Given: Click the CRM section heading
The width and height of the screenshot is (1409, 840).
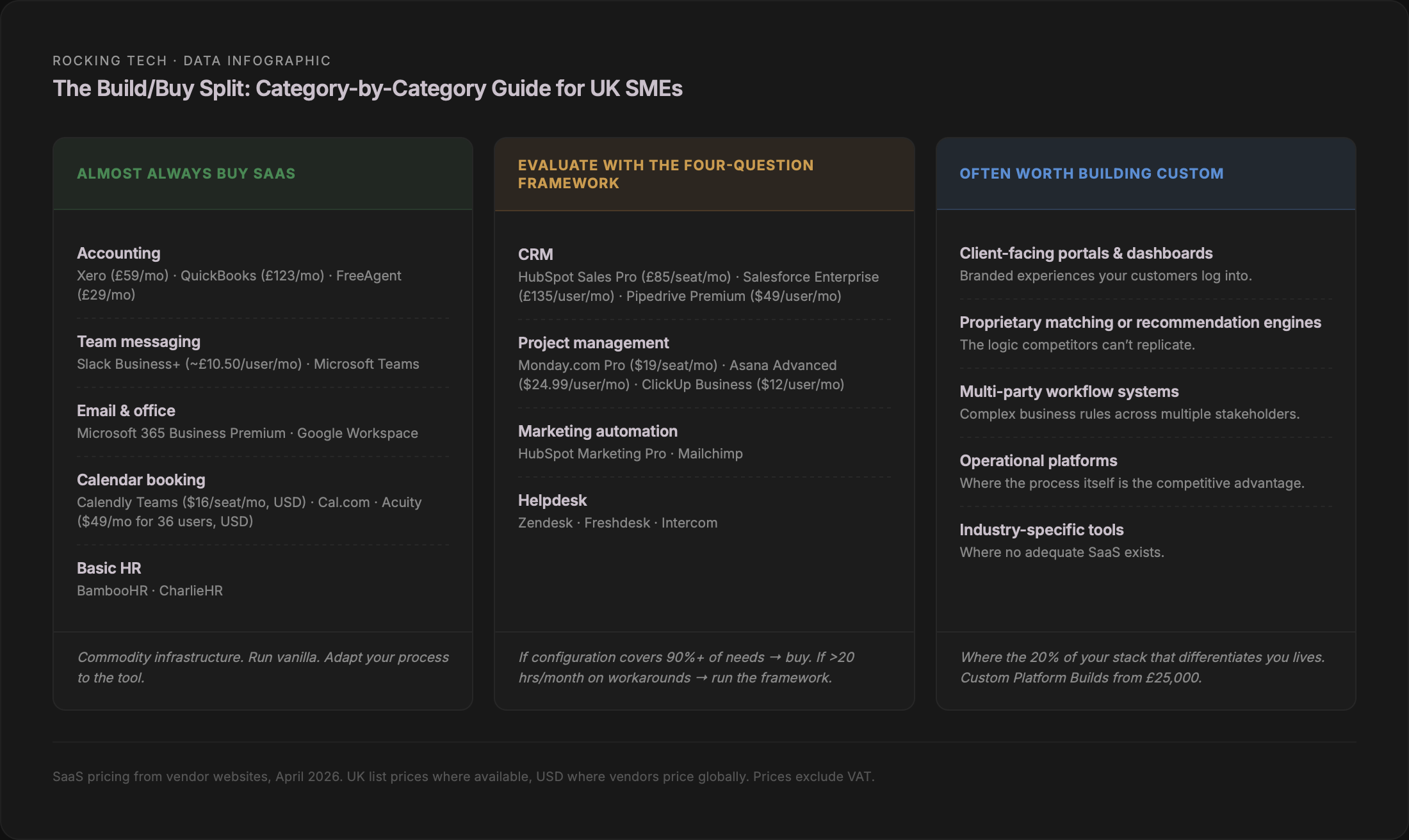Looking at the screenshot, I should pyautogui.click(x=535, y=254).
